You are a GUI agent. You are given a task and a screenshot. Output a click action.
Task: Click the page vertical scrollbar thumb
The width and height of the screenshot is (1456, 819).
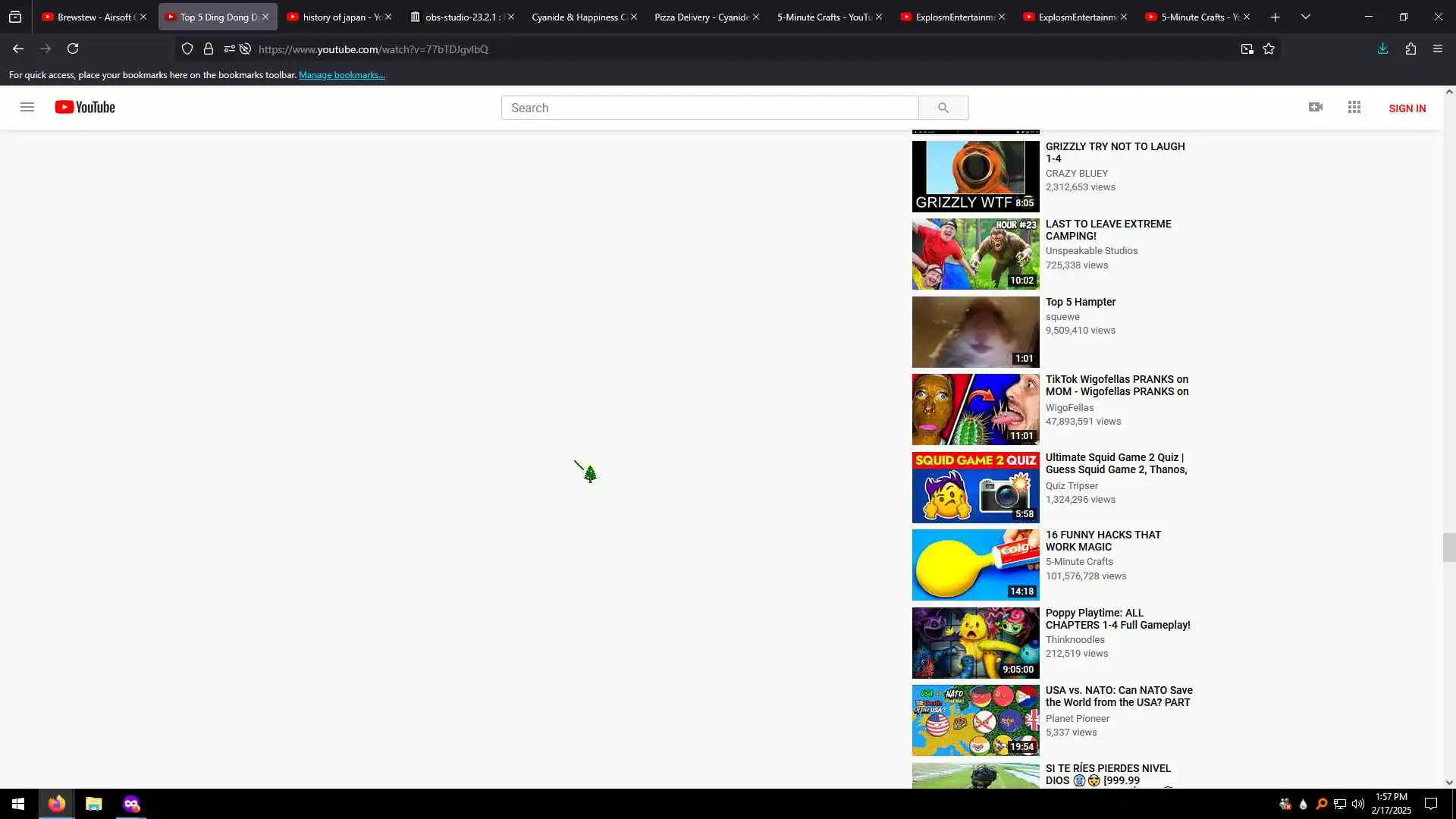[x=1448, y=547]
